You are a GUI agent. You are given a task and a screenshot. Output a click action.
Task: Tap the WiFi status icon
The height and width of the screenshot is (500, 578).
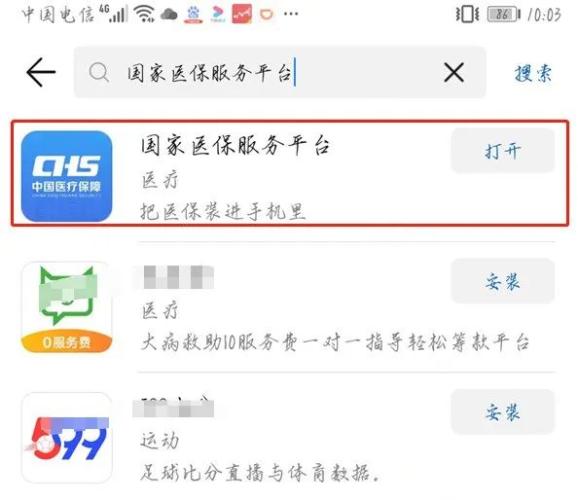(x=144, y=14)
